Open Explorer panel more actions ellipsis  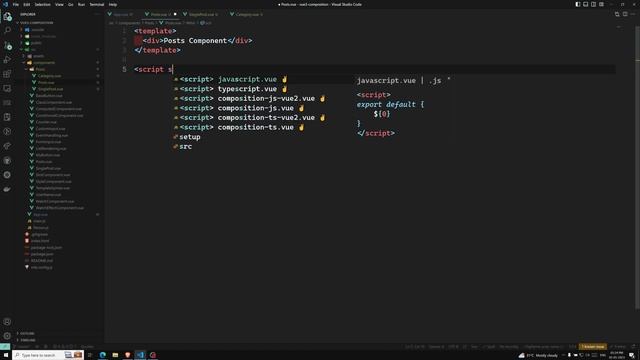[x=97, y=14]
